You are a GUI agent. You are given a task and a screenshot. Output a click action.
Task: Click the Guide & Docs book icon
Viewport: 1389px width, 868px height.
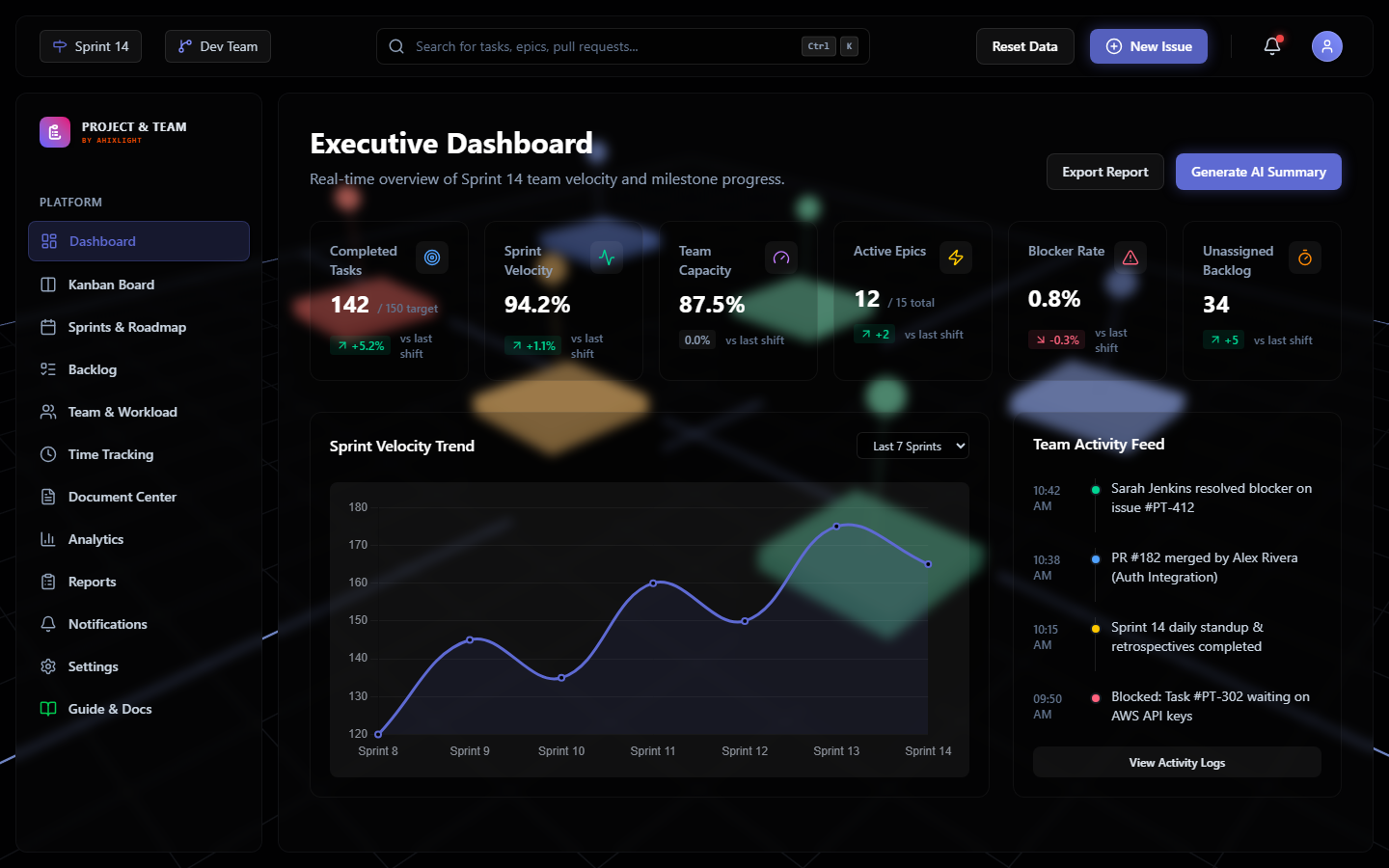[48, 709]
